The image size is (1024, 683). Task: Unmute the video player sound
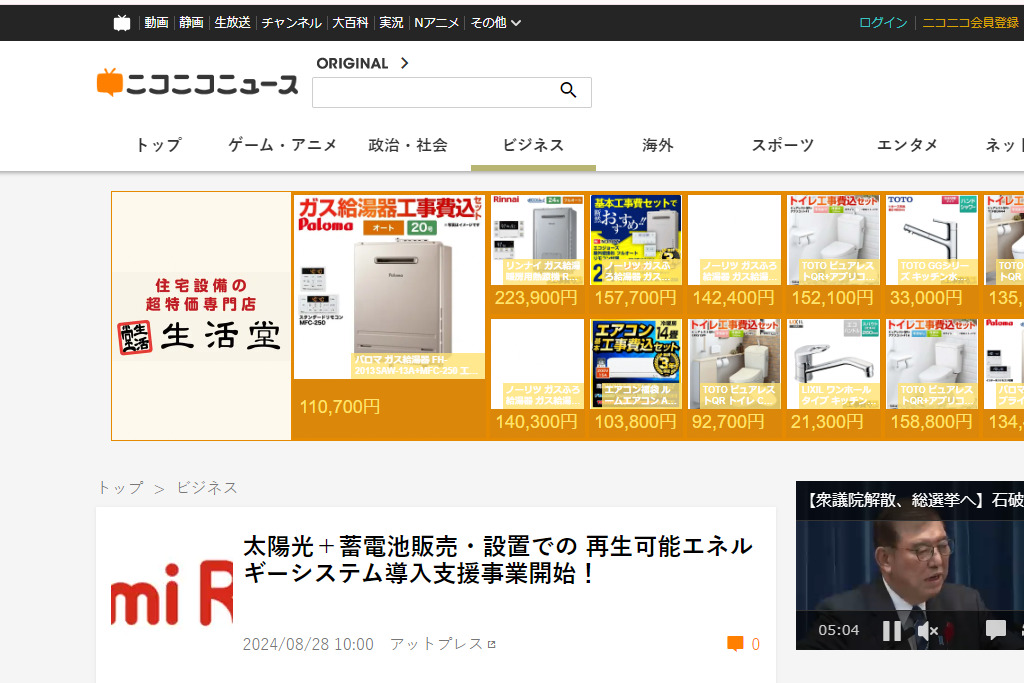click(x=928, y=631)
